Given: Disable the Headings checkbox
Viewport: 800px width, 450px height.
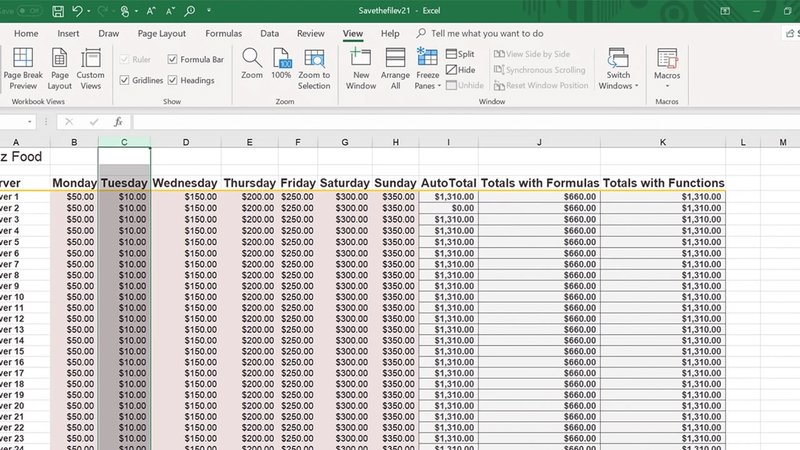Looking at the screenshot, I should (x=173, y=81).
